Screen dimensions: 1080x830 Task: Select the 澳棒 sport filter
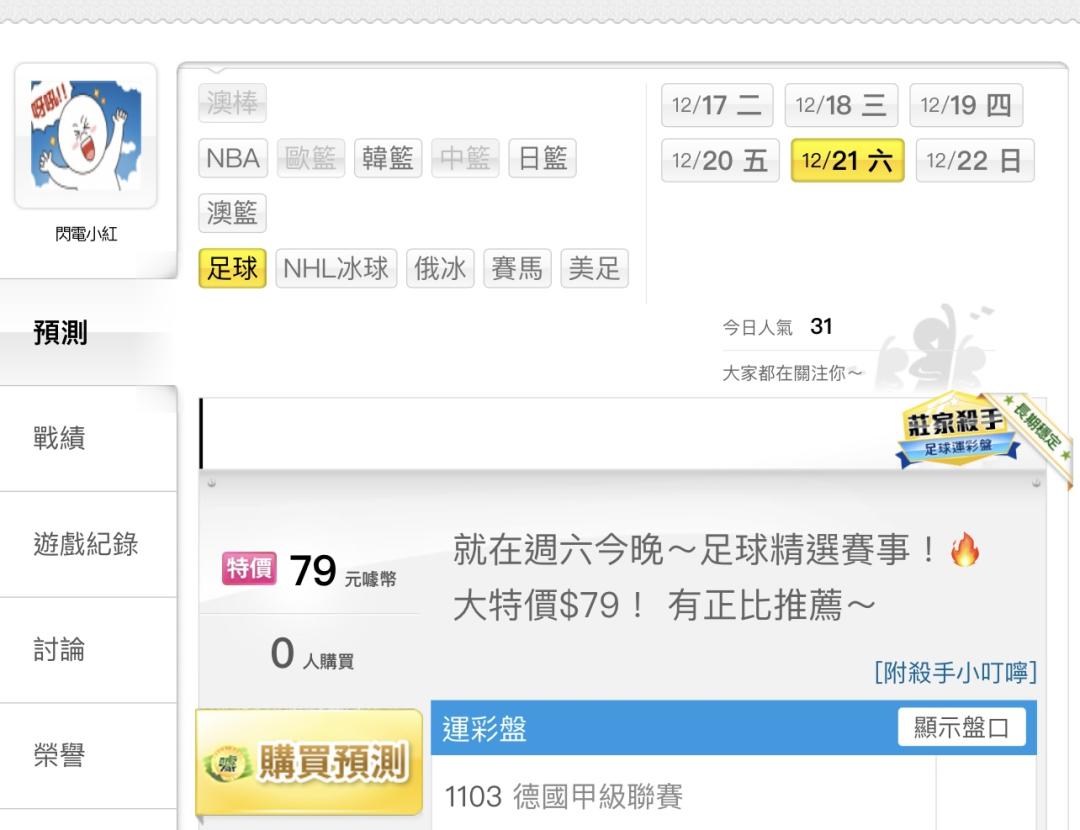[232, 103]
